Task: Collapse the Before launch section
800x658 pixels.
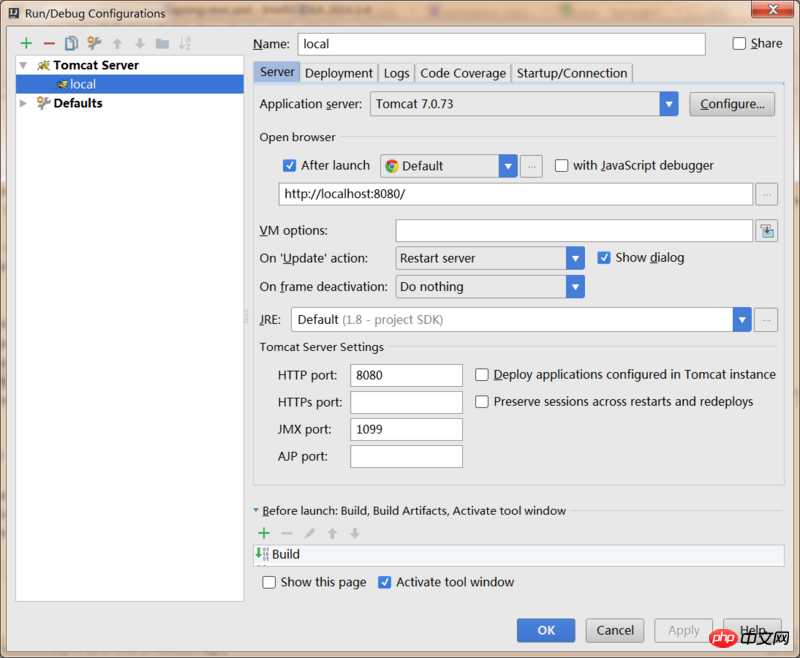Action: 256,510
